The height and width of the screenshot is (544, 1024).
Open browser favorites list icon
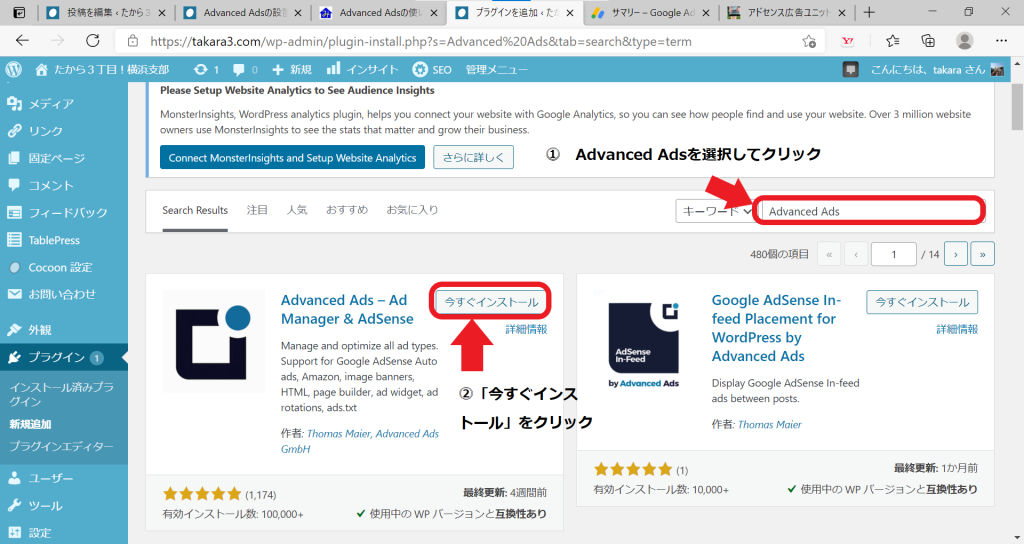click(892, 41)
